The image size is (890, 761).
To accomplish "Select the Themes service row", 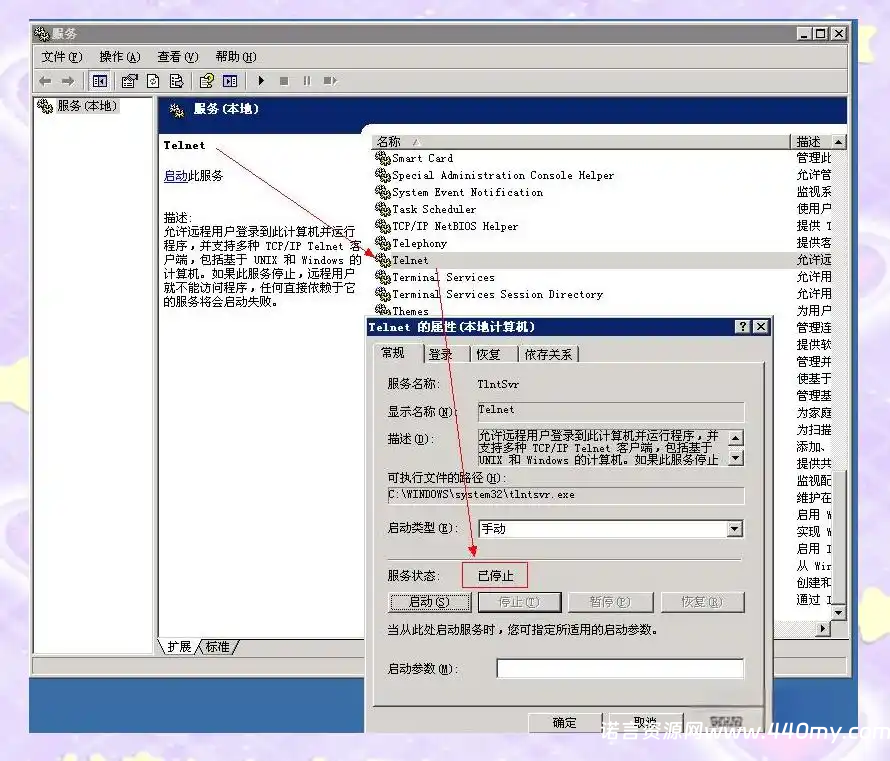I will coord(603,310).
